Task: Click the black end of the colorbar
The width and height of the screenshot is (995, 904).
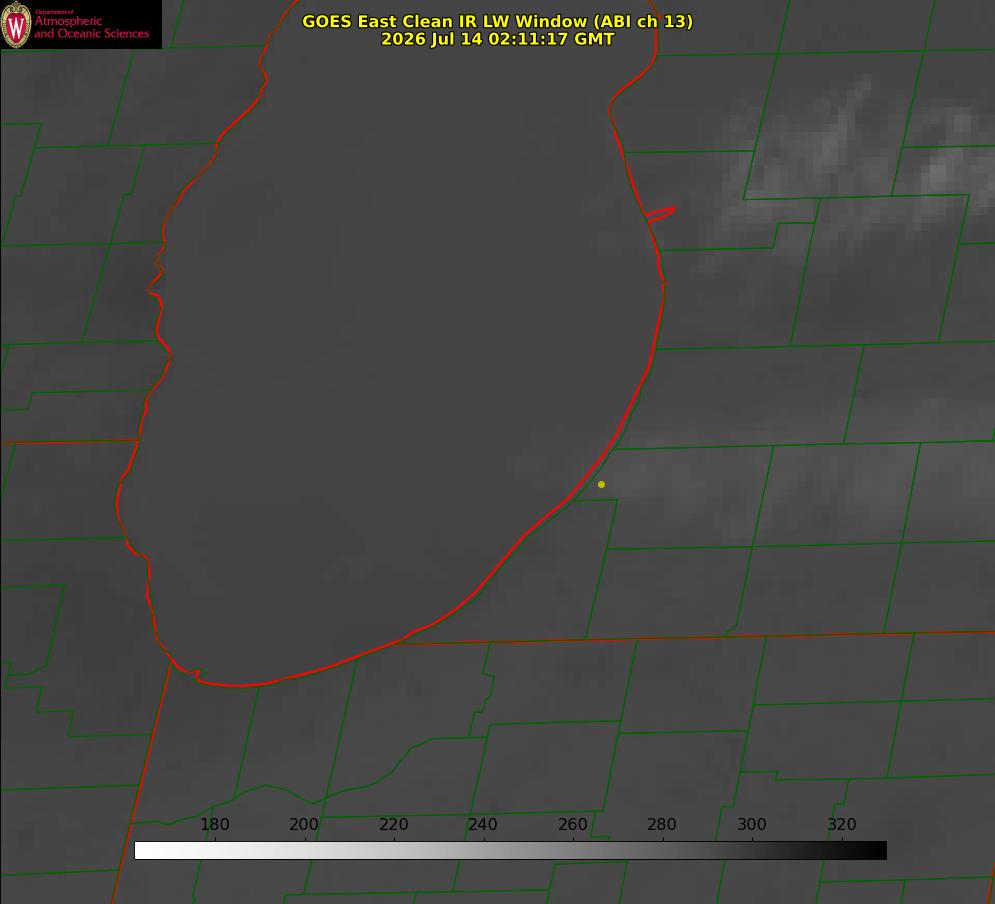Action: point(878,850)
